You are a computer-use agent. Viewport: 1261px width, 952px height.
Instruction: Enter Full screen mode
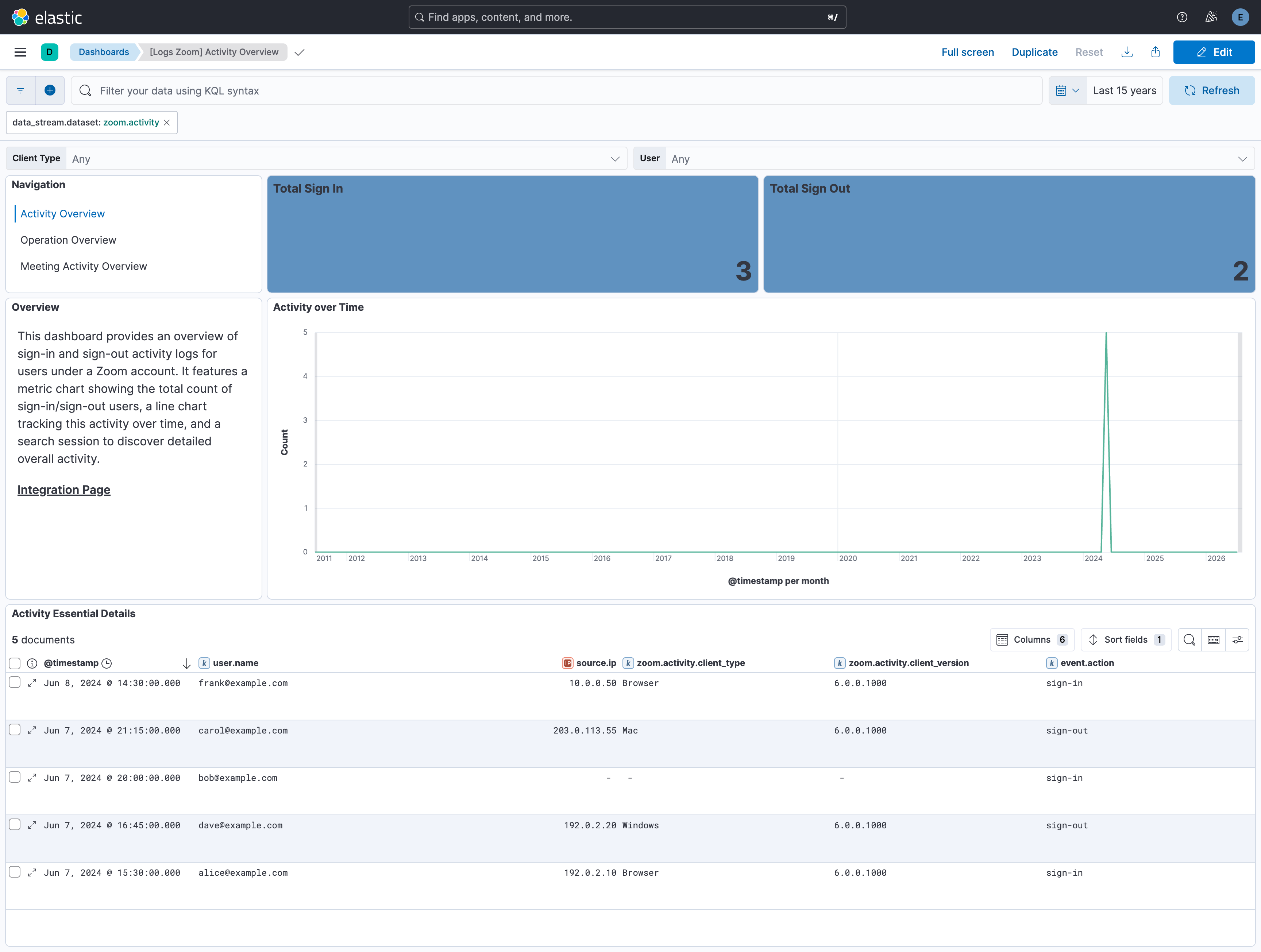(x=967, y=52)
